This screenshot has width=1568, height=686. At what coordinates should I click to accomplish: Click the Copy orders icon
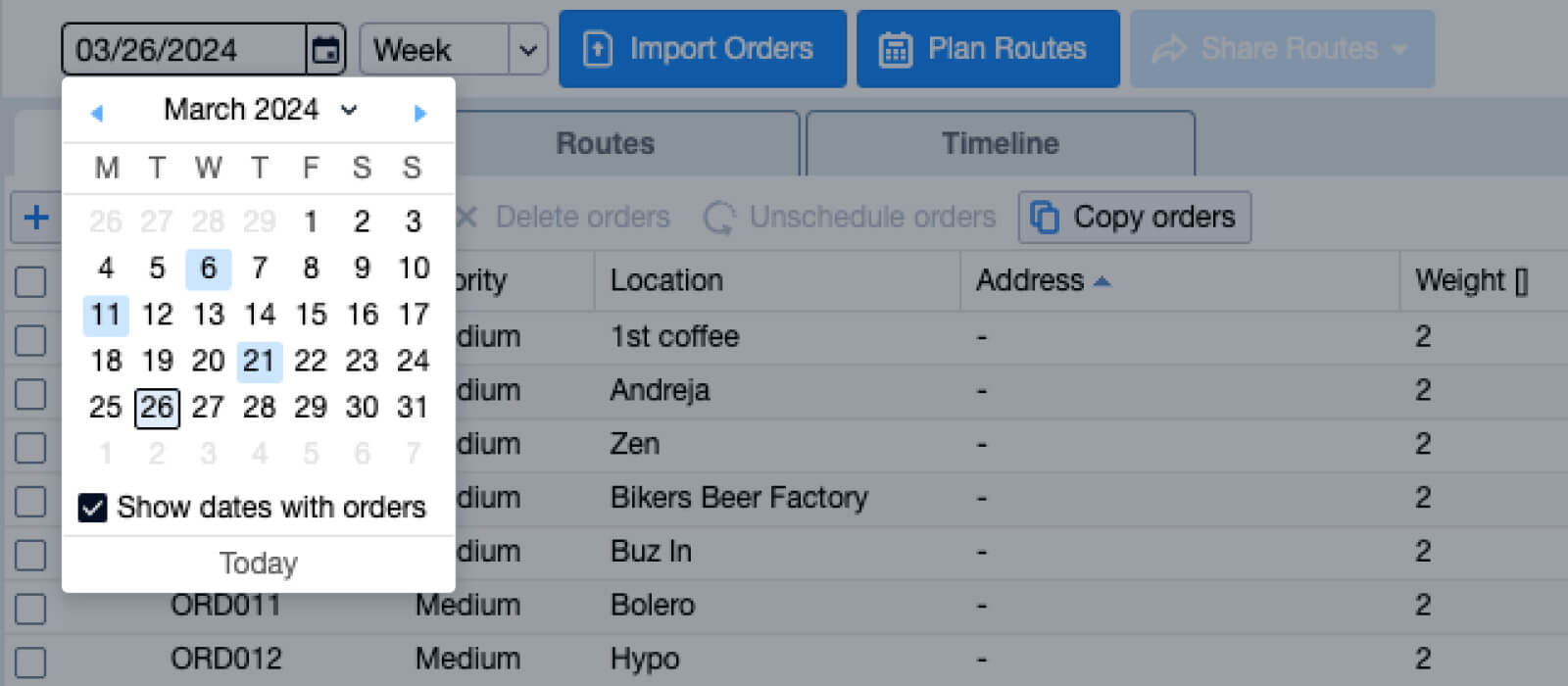(1045, 217)
